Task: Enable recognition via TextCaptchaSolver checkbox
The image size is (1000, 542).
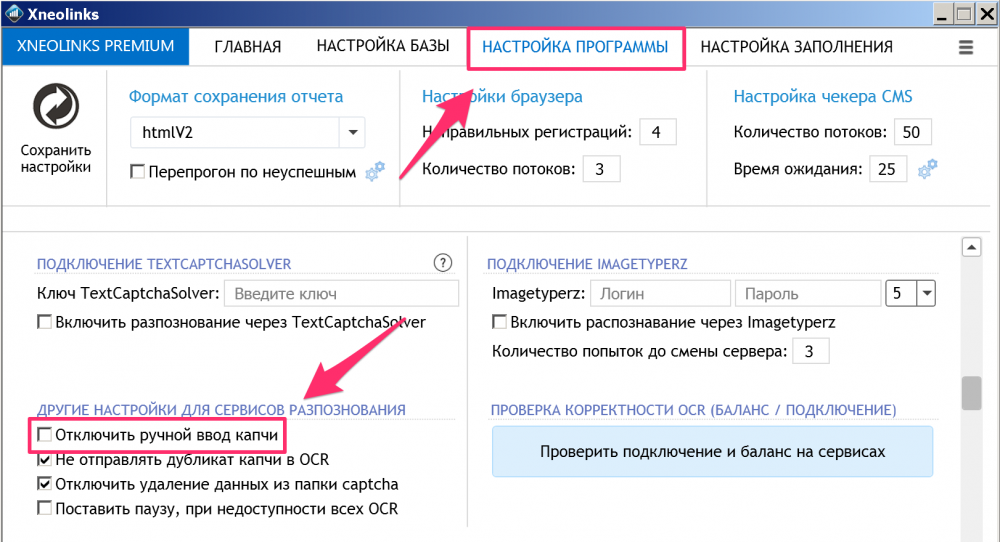Action: pyautogui.click(x=44, y=322)
